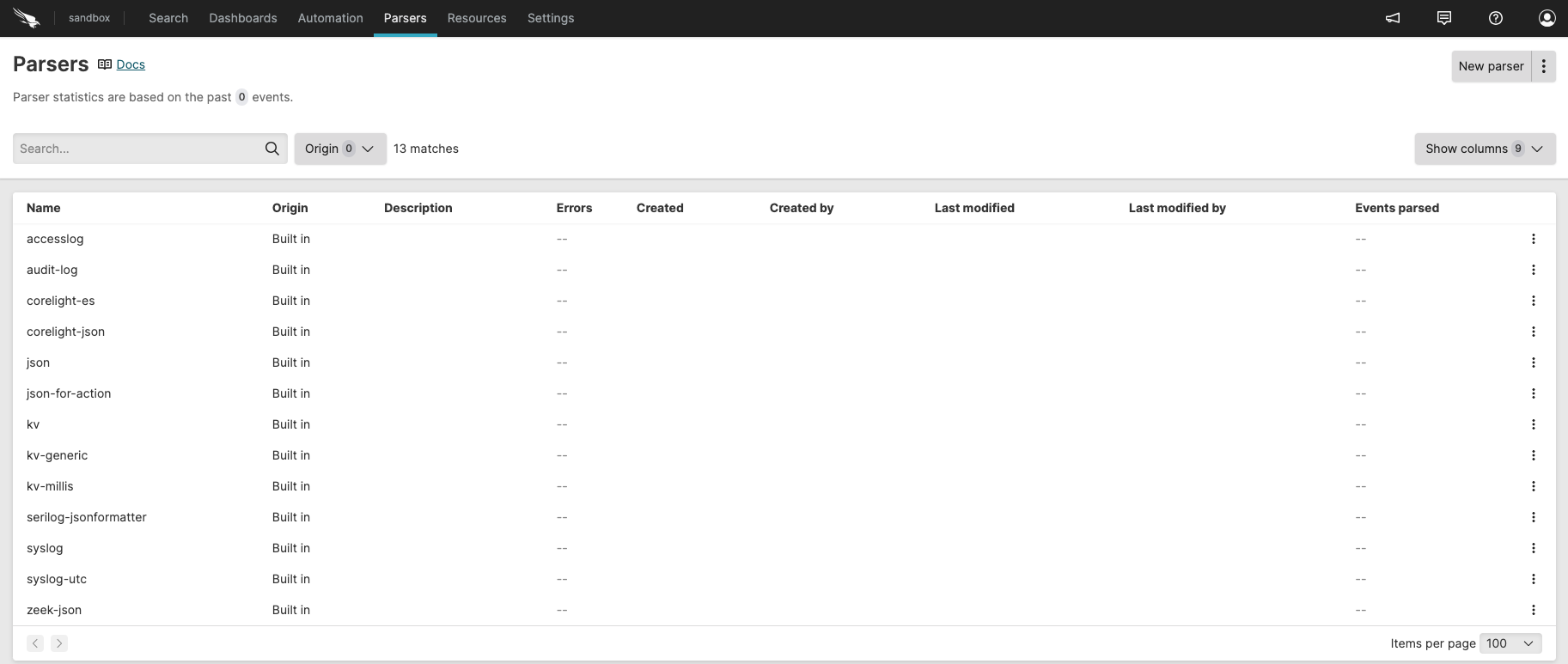The width and height of the screenshot is (1568, 664).
Task: Open the help question mark icon
Action: pyautogui.click(x=1496, y=18)
